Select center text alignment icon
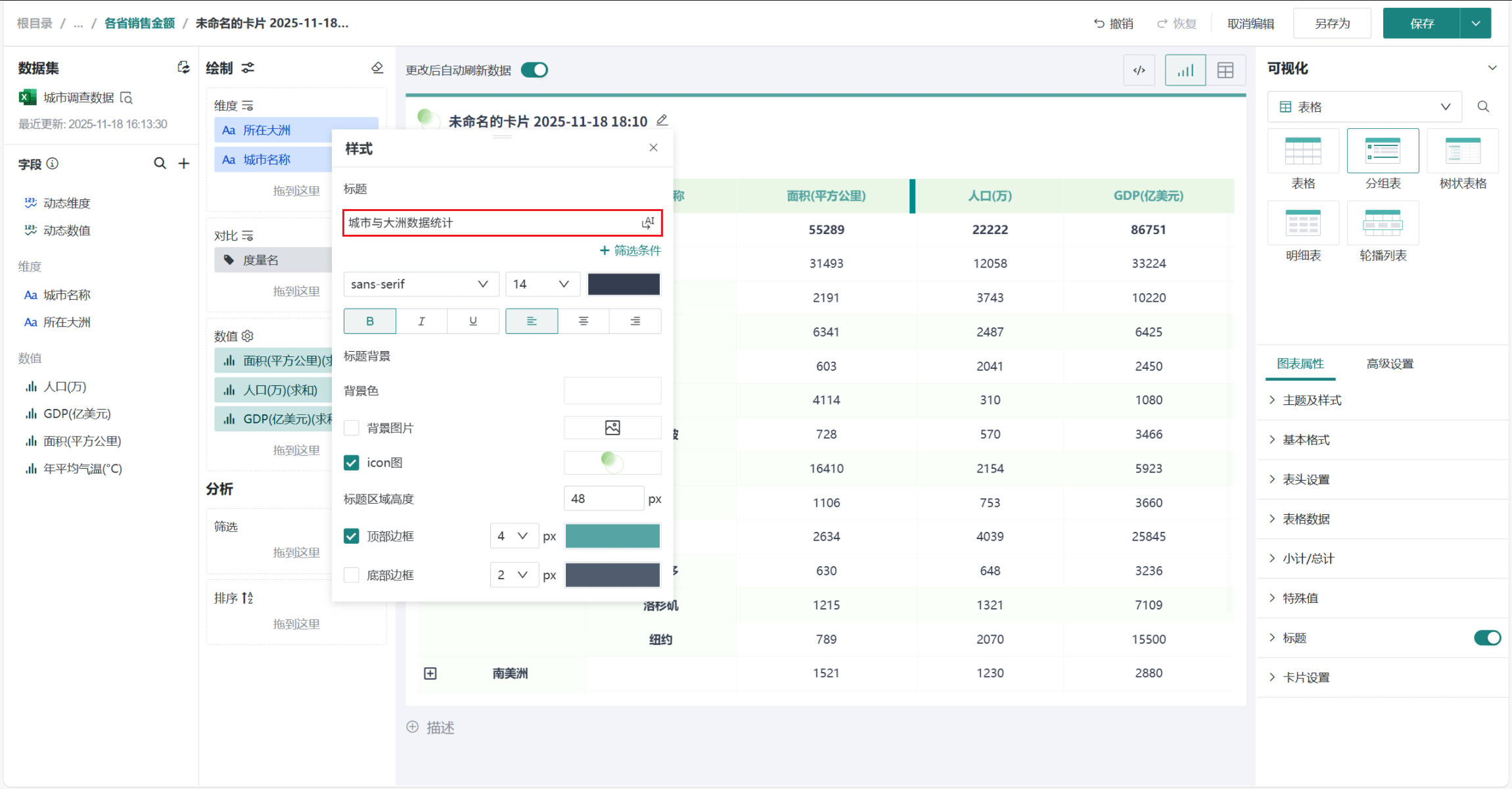This screenshot has height=789, width=1512. point(583,321)
